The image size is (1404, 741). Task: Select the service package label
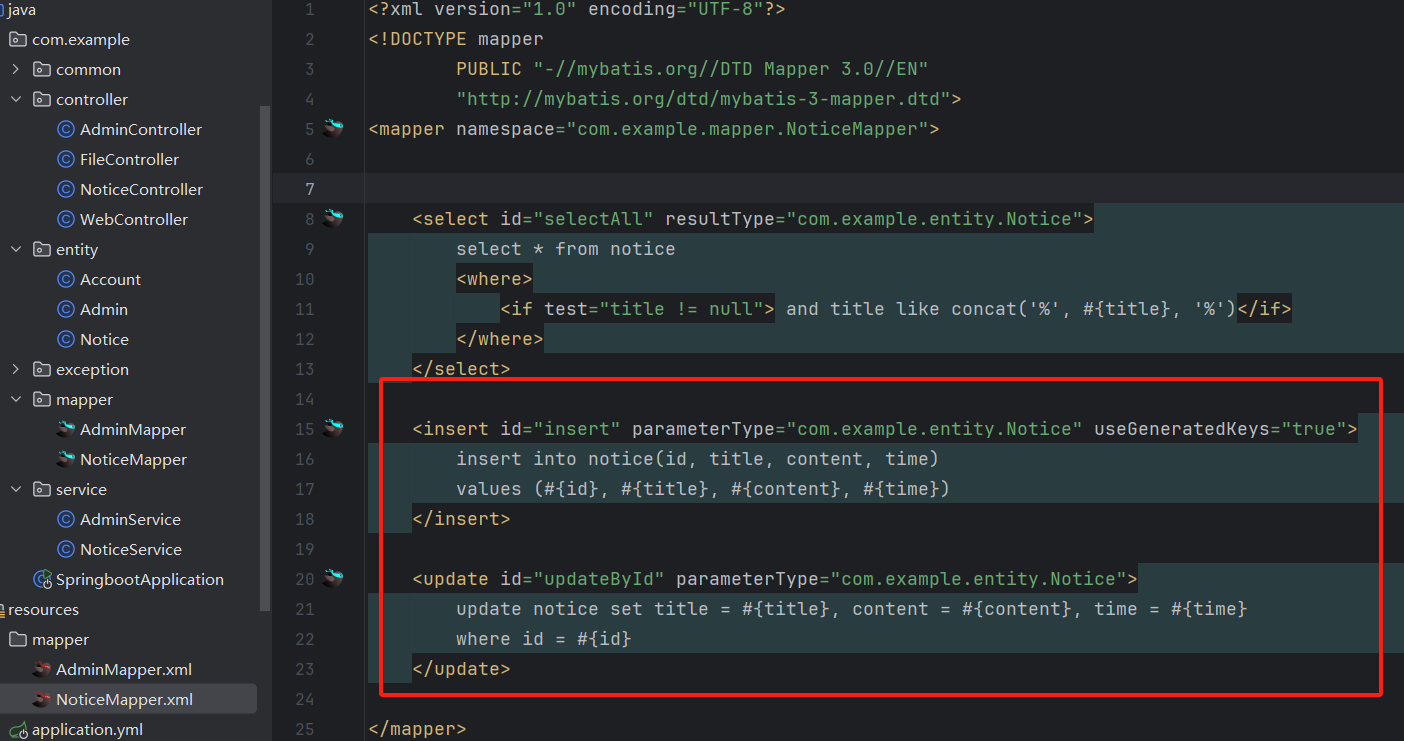(x=81, y=489)
